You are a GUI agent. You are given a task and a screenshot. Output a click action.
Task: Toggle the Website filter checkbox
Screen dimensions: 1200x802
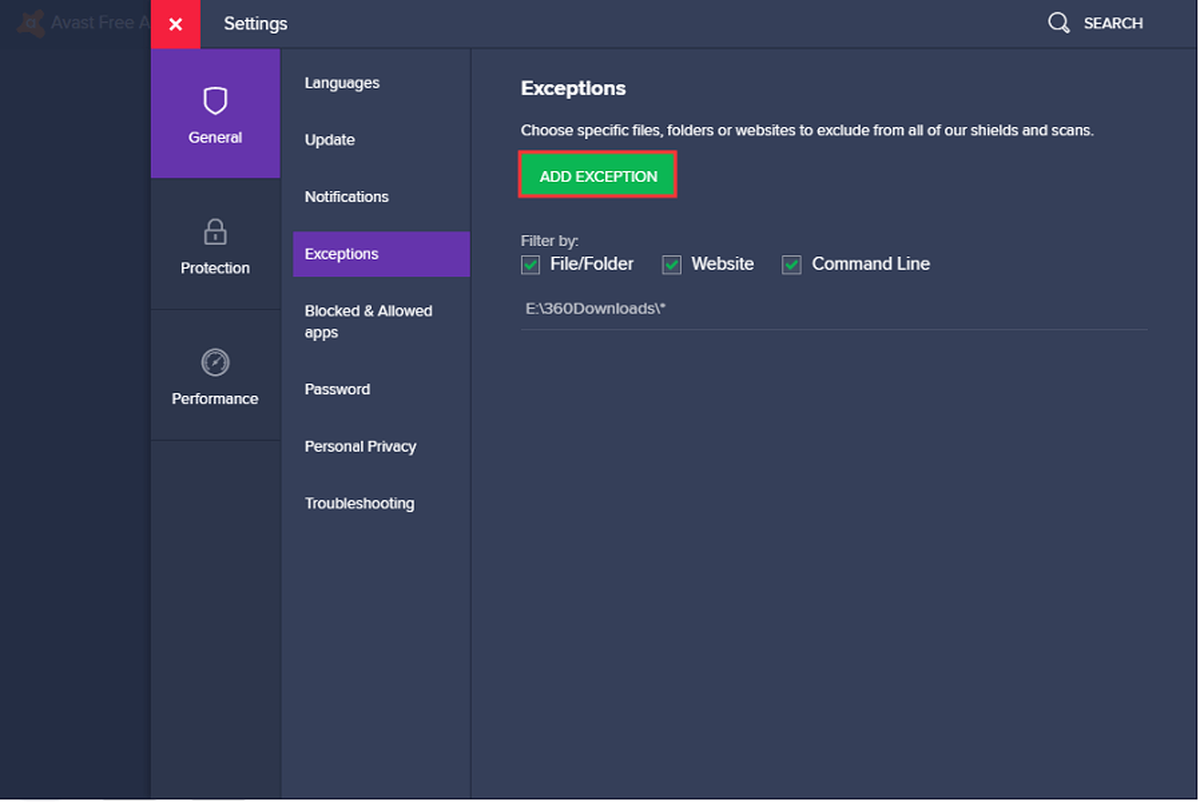point(672,265)
